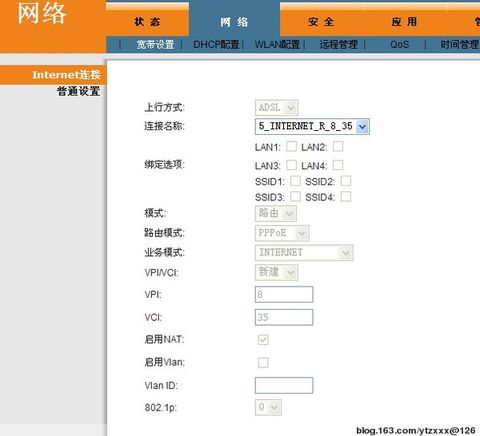Open WLAN配置 settings
480x436 pixels.
277,44
